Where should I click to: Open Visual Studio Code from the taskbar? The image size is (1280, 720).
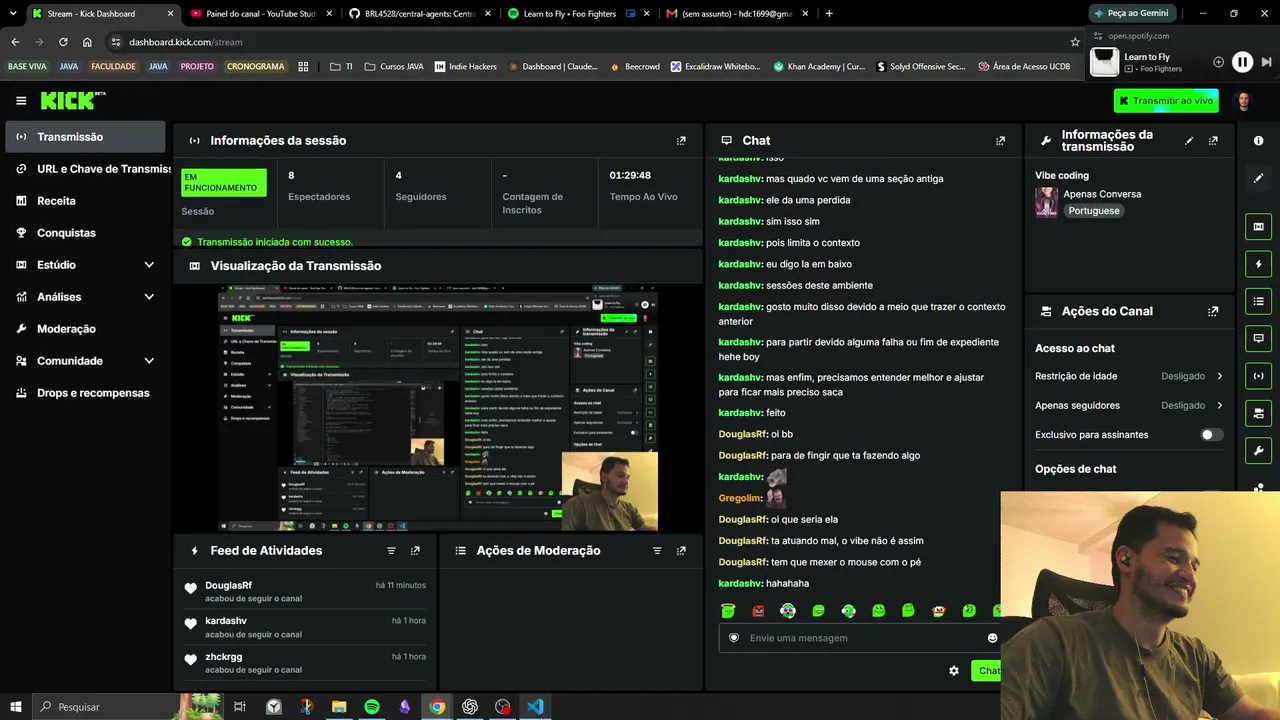pos(535,707)
